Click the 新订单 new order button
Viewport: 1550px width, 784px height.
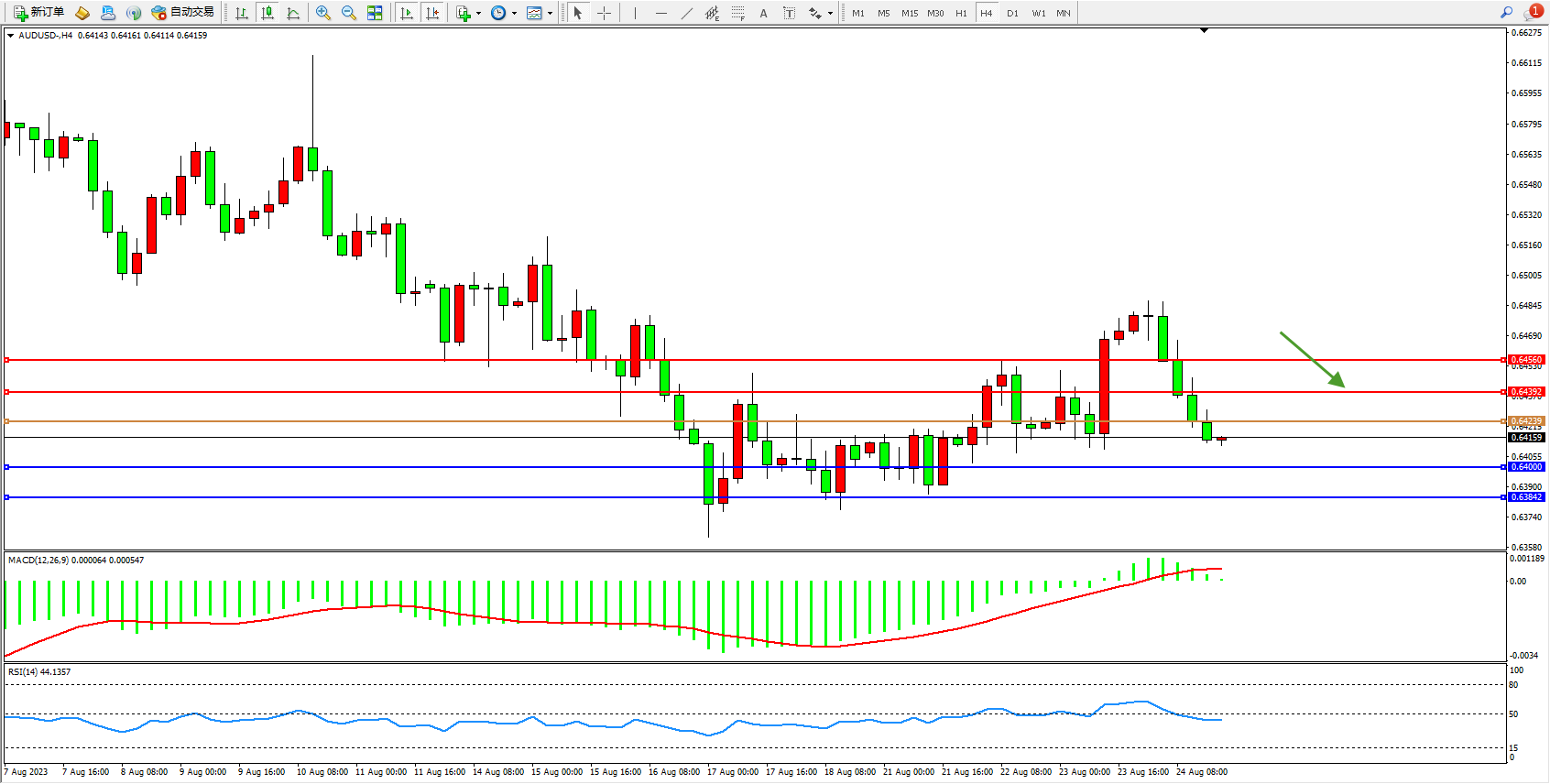point(38,13)
